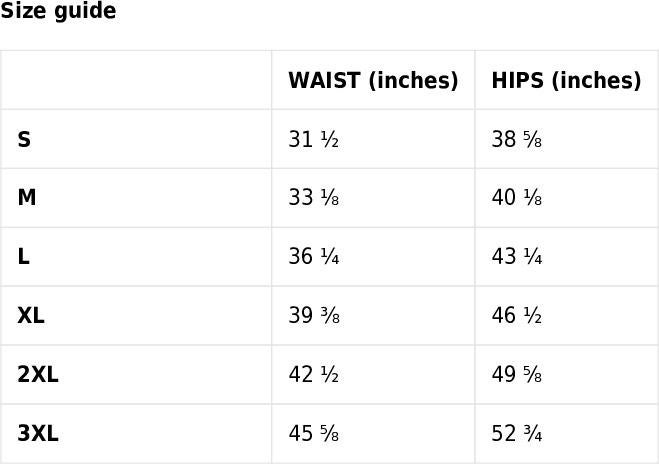Click the L size row label

click(x=24, y=256)
